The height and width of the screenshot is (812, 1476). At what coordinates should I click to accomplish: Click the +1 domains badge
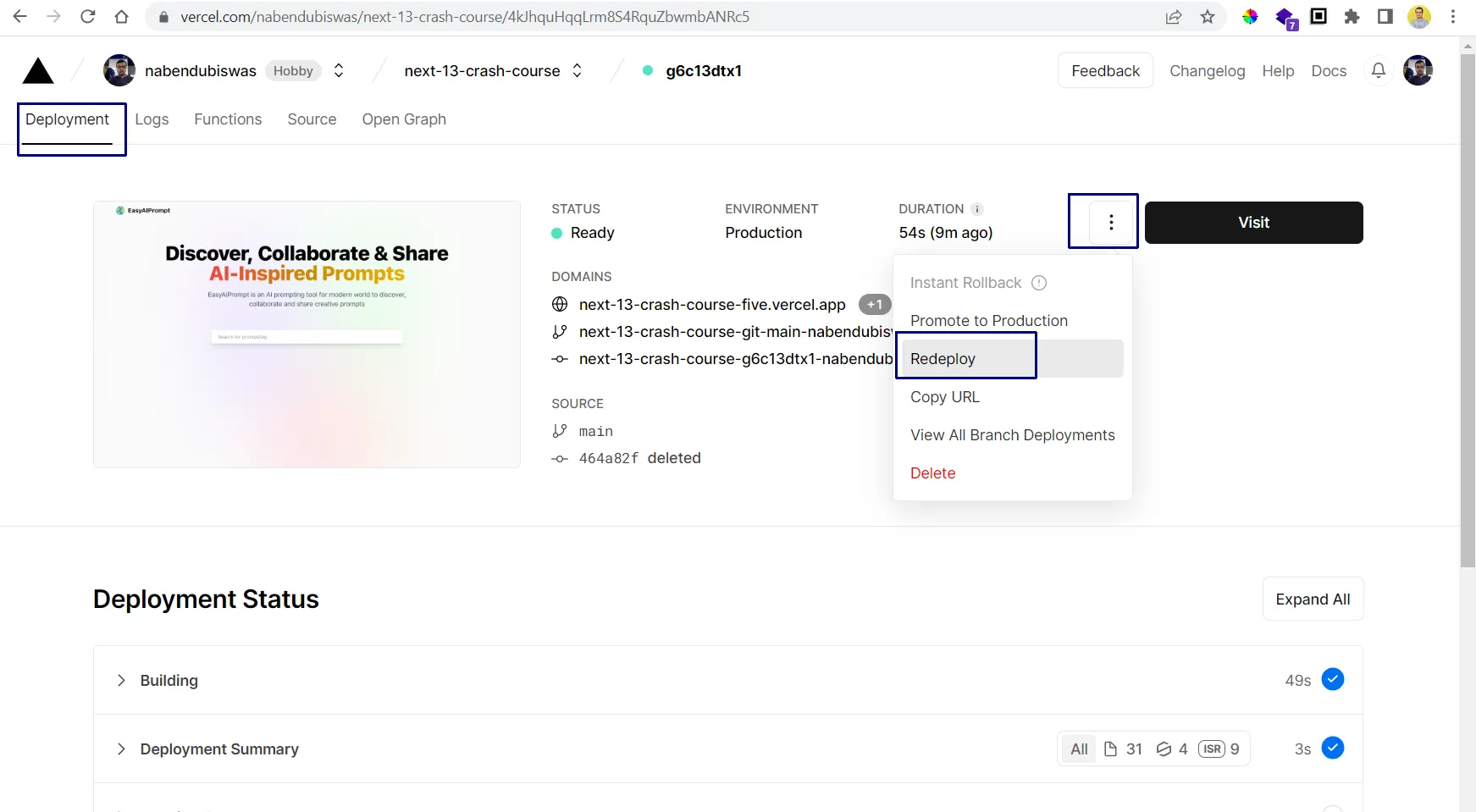tap(875, 305)
